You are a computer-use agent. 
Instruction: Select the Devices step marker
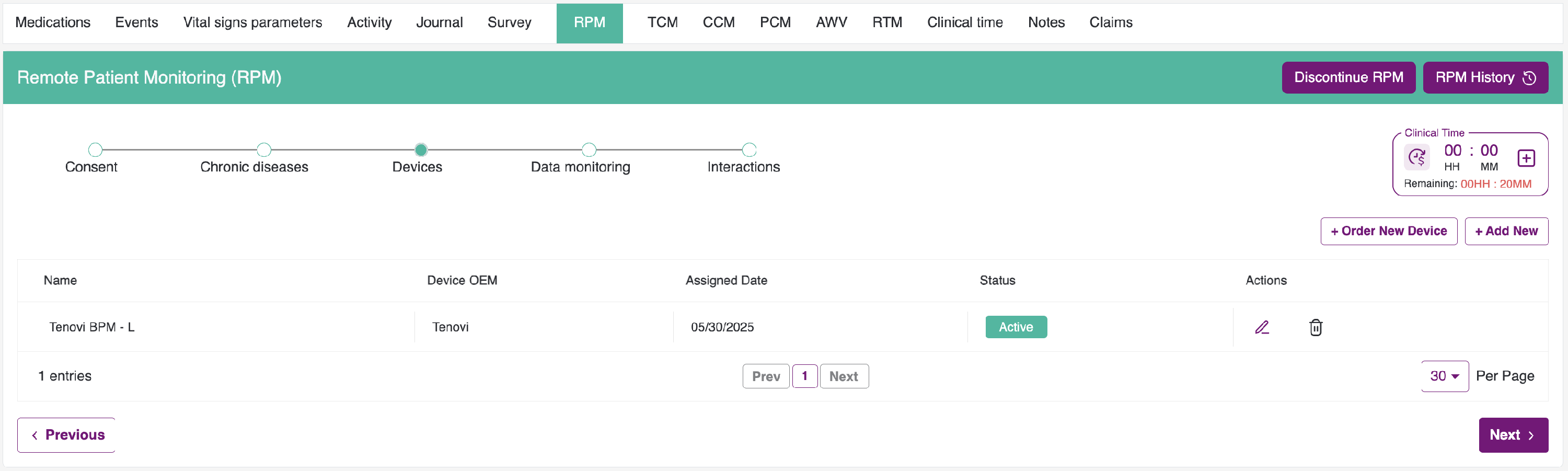coord(421,150)
